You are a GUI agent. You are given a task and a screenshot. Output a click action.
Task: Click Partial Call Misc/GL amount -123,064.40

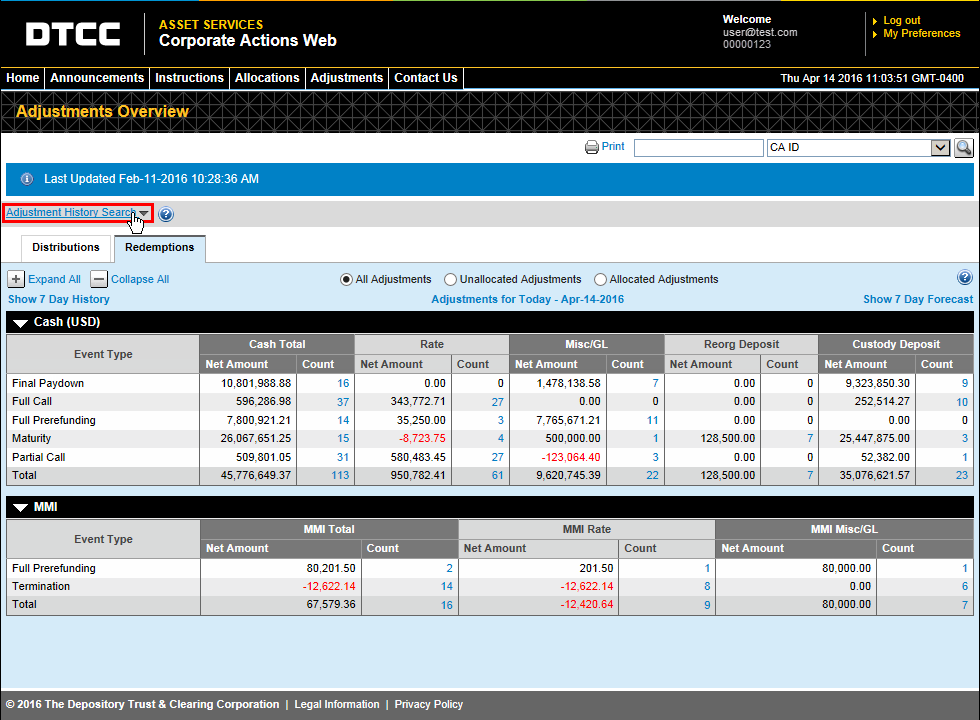pyautogui.click(x=571, y=458)
